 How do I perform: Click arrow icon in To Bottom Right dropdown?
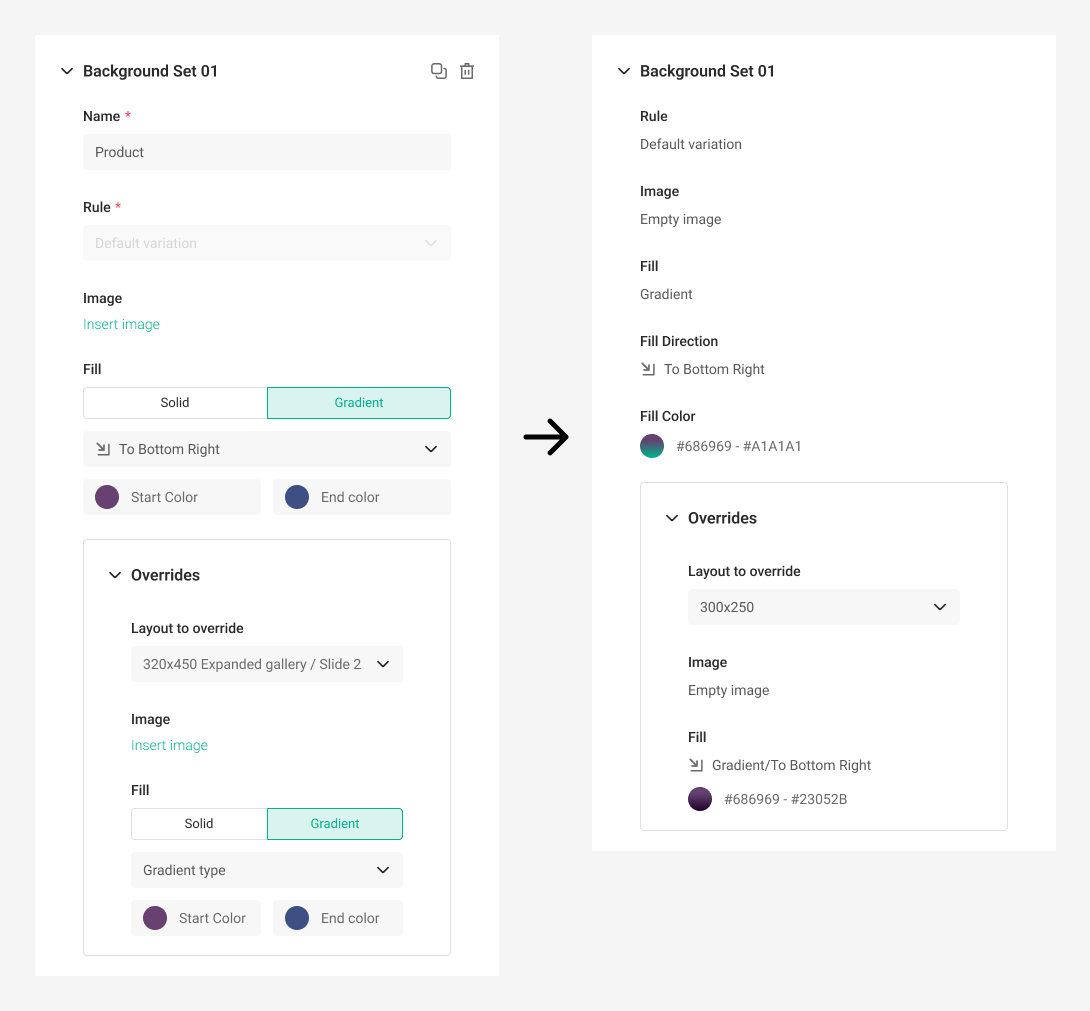(x=103, y=449)
